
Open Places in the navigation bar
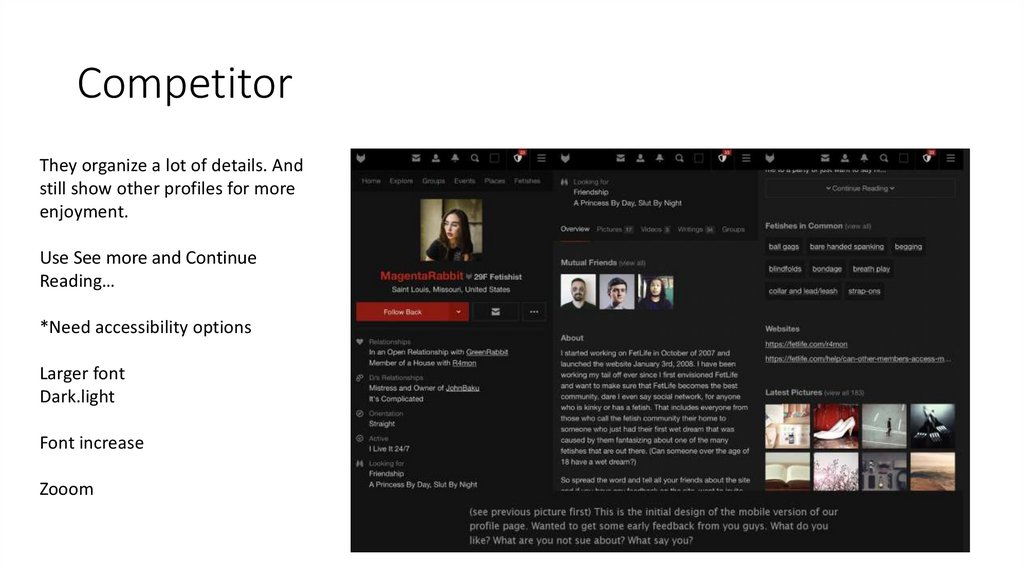(x=494, y=181)
